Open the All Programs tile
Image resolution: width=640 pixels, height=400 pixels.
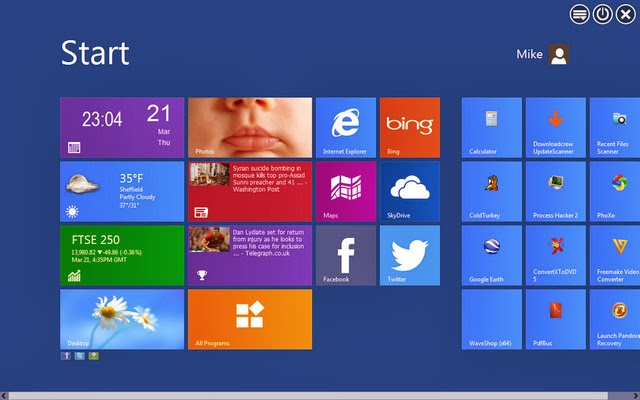(x=250, y=319)
